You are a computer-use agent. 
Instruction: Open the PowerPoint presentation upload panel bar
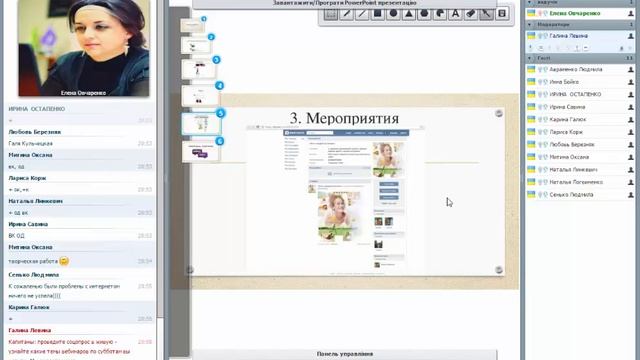(344, 3)
